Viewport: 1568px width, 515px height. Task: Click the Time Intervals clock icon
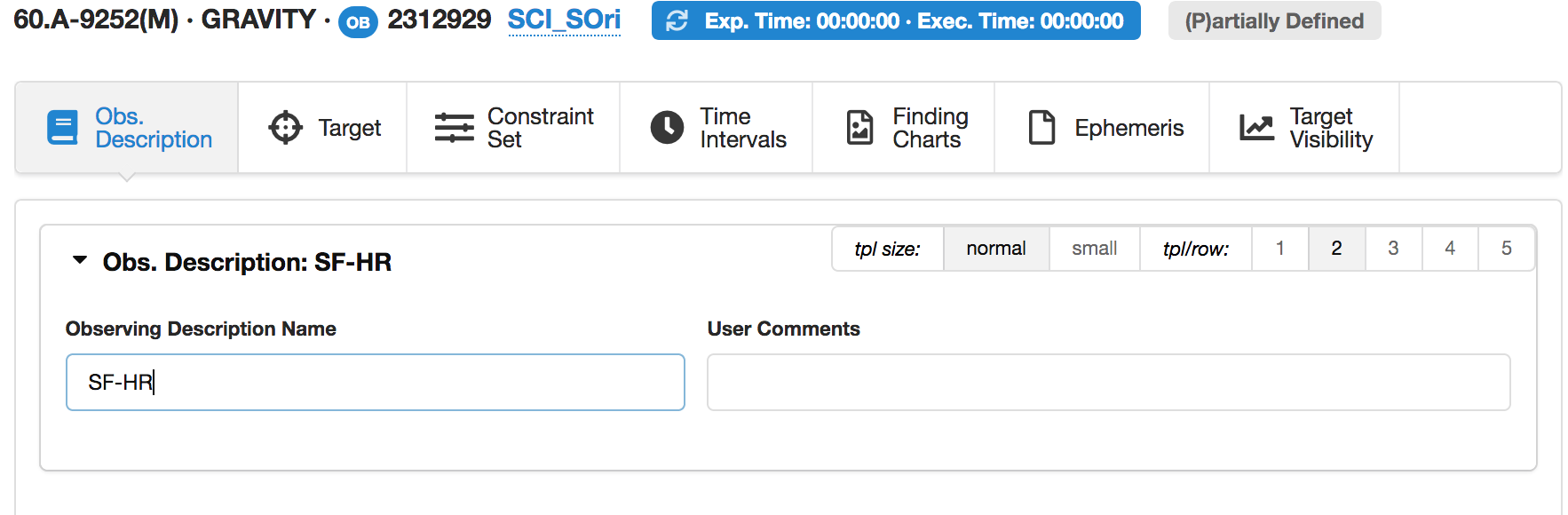667,128
